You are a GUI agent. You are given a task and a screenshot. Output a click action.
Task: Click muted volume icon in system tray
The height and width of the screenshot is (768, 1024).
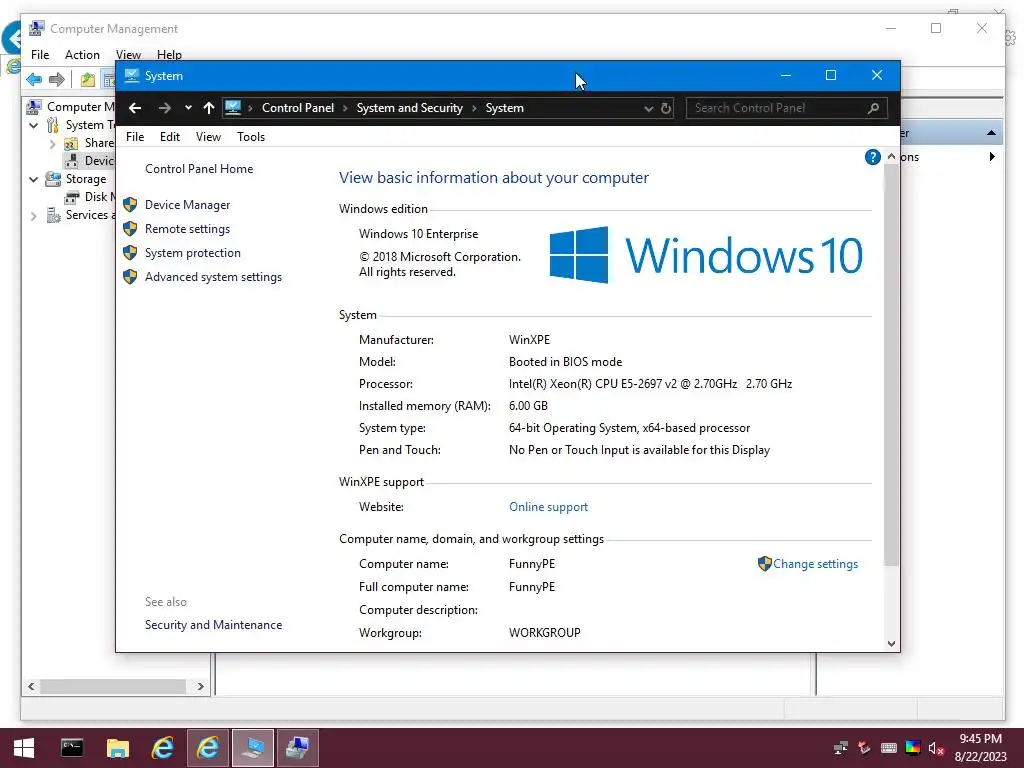[x=936, y=749]
